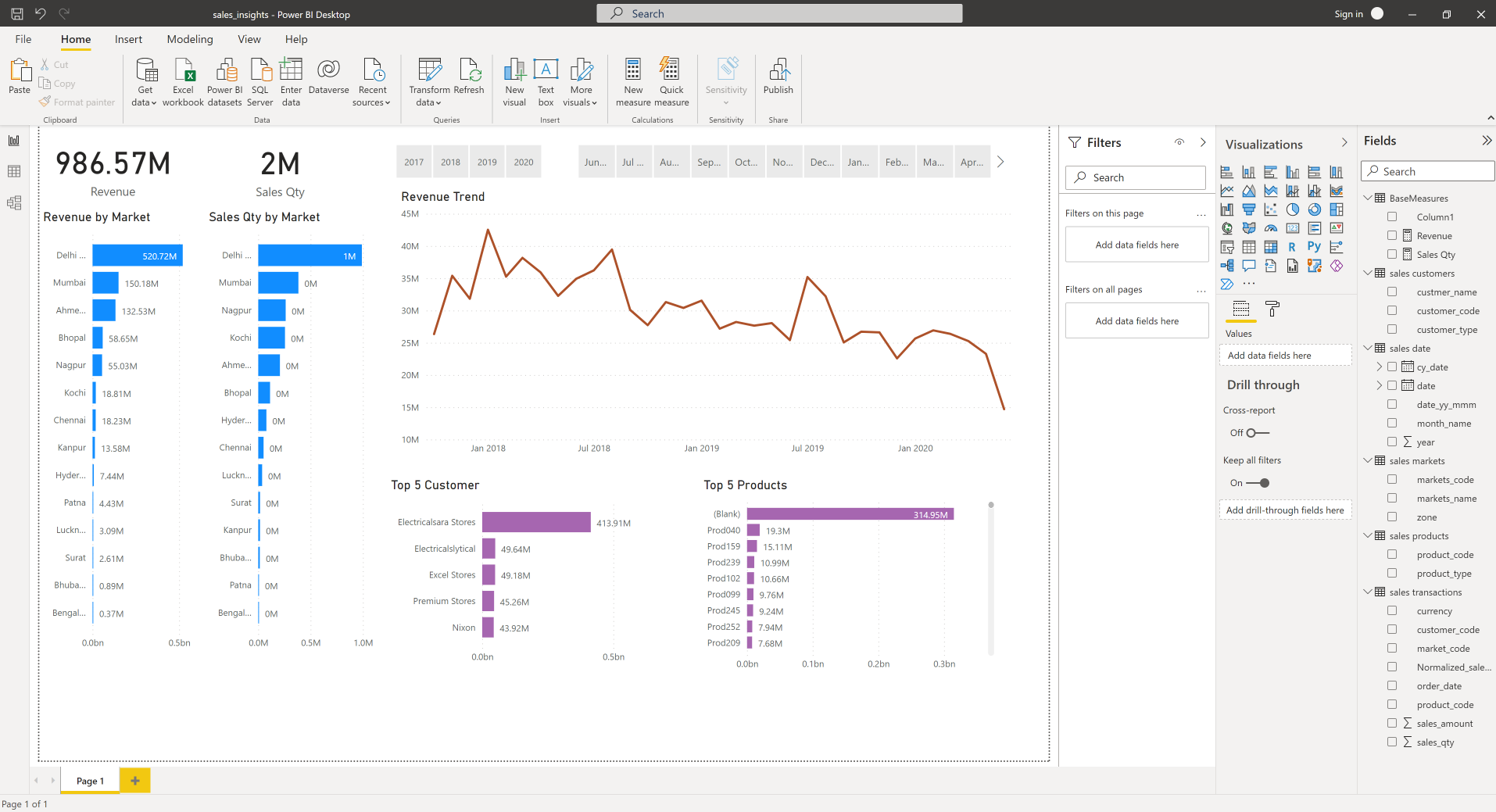Collapse the sales markets table
The image size is (1496, 812).
(x=1368, y=461)
